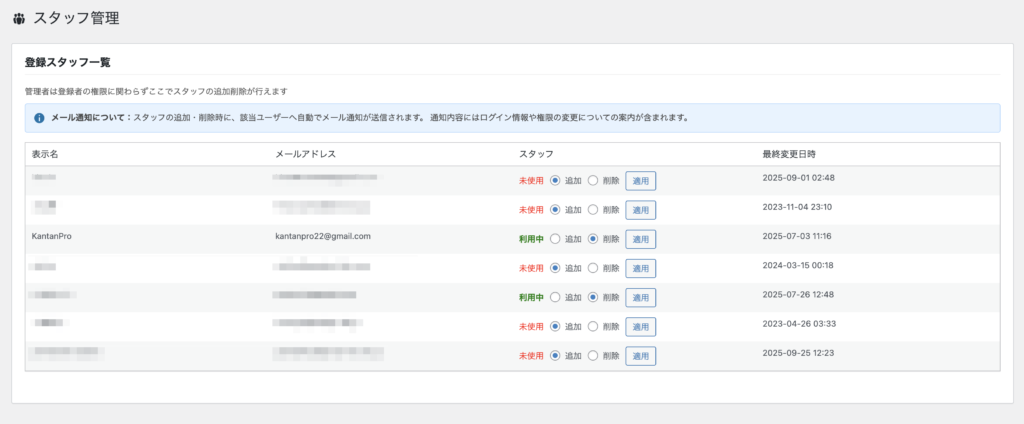1024x424 pixels.
Task: Click the 最終変更日時 column header
Action: pyautogui.click(x=791, y=154)
